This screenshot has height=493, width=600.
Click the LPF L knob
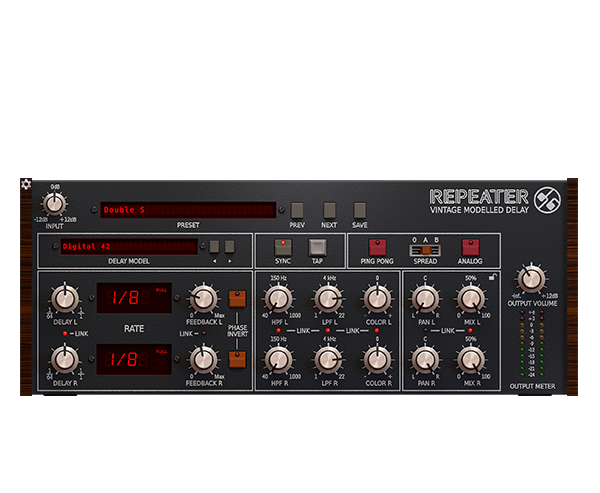(328, 299)
